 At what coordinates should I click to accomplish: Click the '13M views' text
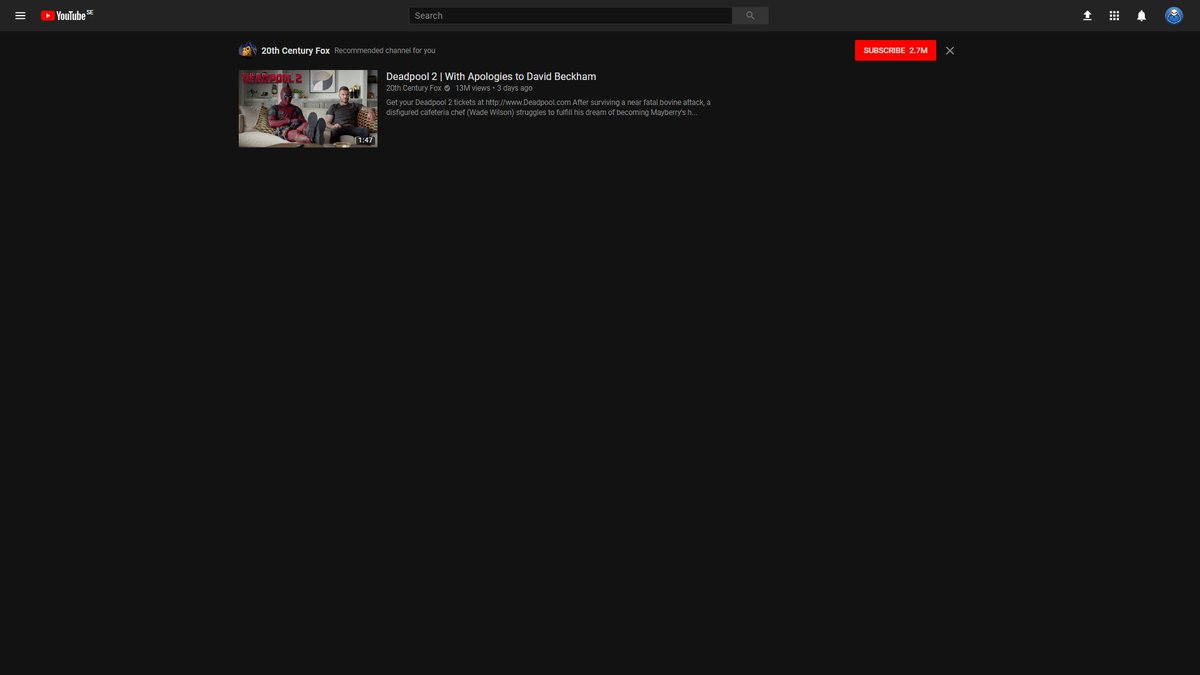pos(473,88)
